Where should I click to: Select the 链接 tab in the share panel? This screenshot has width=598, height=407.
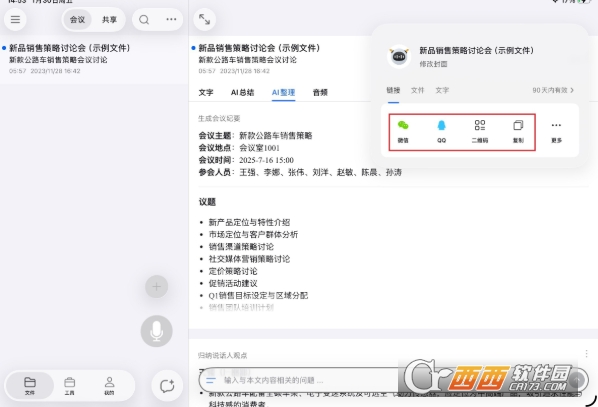click(393, 90)
